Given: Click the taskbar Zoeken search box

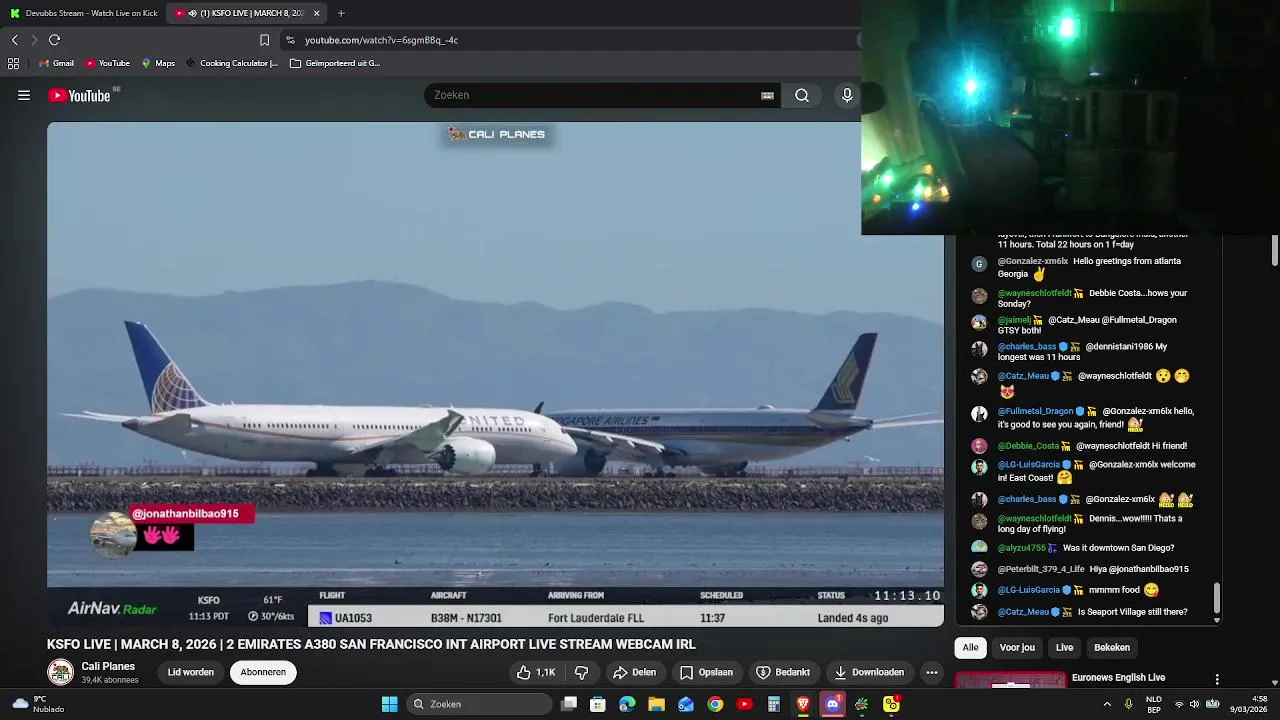Looking at the screenshot, I should 481,704.
